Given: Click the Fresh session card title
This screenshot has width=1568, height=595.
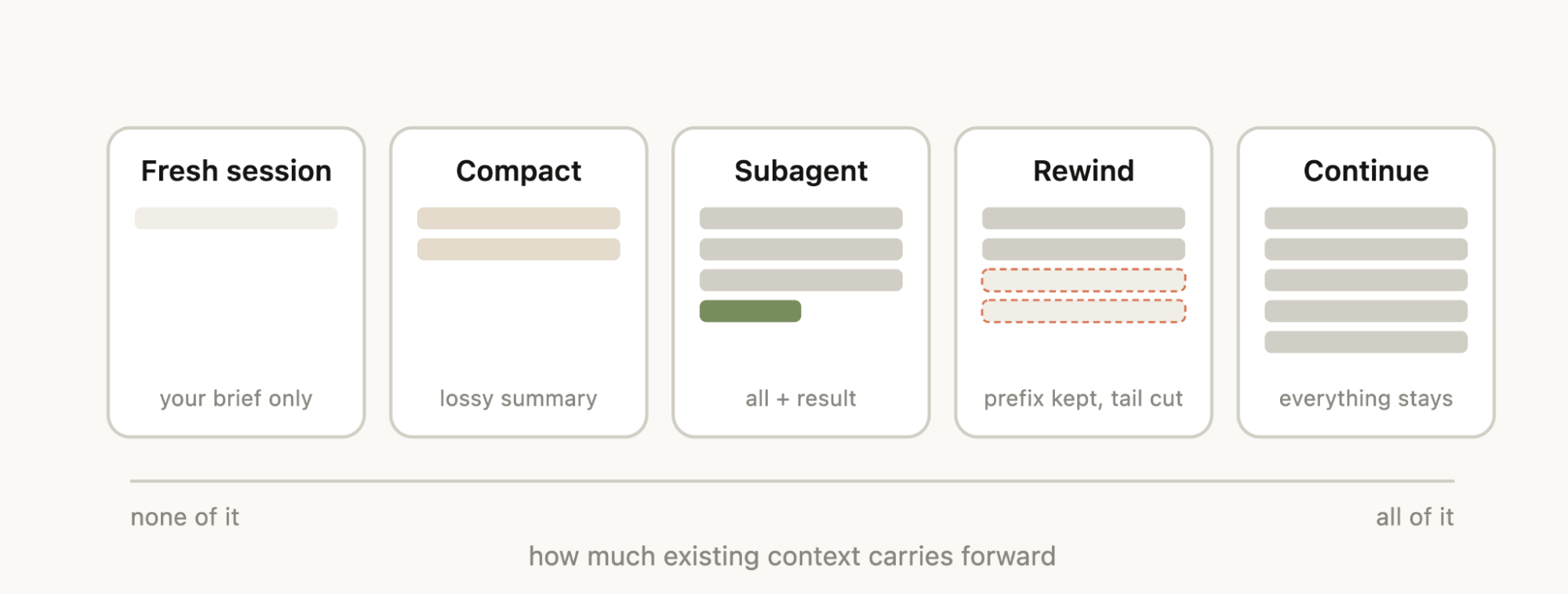Looking at the screenshot, I should point(236,171).
